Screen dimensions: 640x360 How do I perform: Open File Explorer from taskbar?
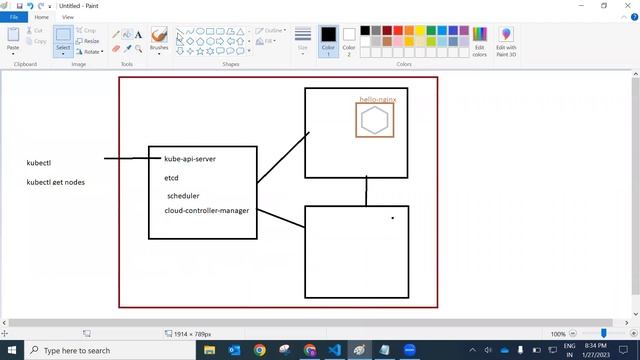click(x=209, y=350)
